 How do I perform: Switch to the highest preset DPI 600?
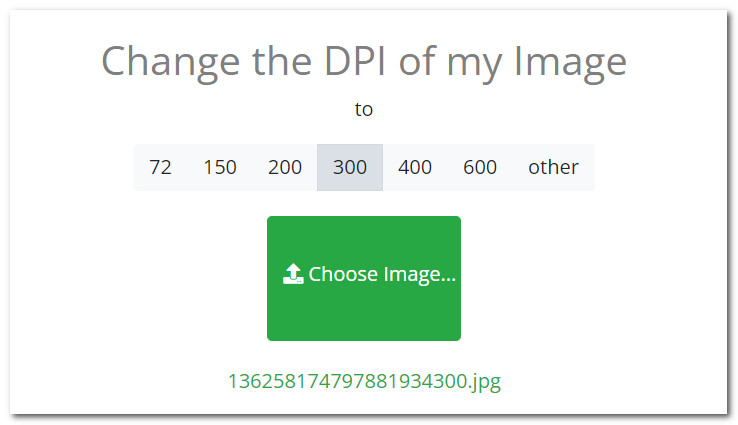tap(480, 168)
